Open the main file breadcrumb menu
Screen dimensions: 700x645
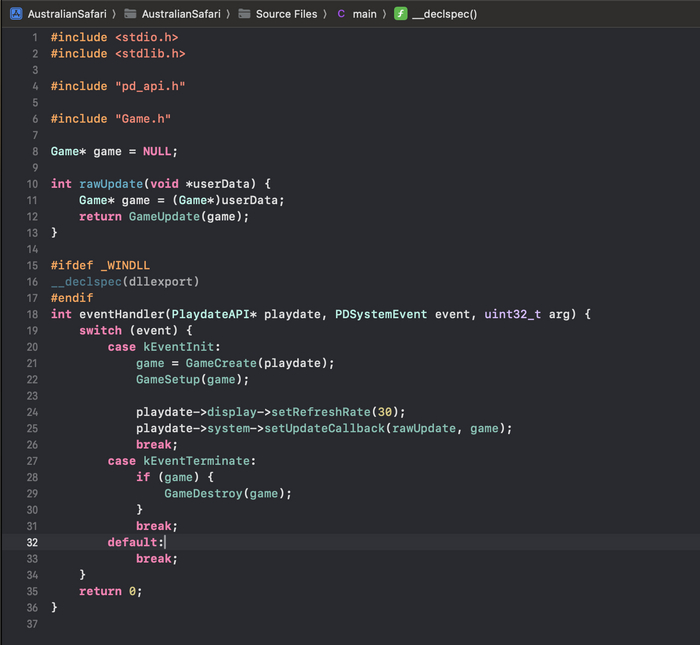364,14
